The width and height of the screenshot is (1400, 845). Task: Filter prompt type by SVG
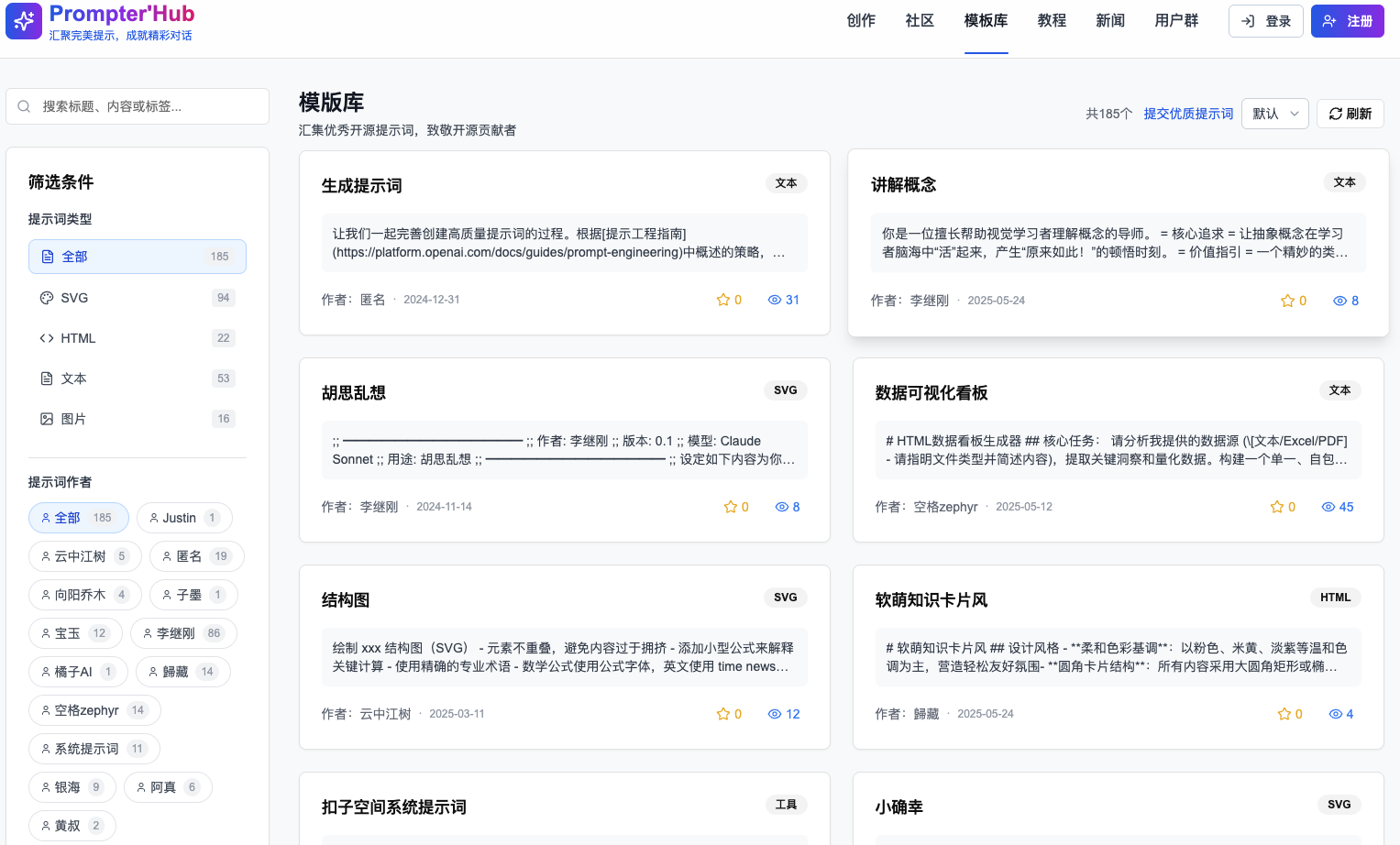[137, 298]
